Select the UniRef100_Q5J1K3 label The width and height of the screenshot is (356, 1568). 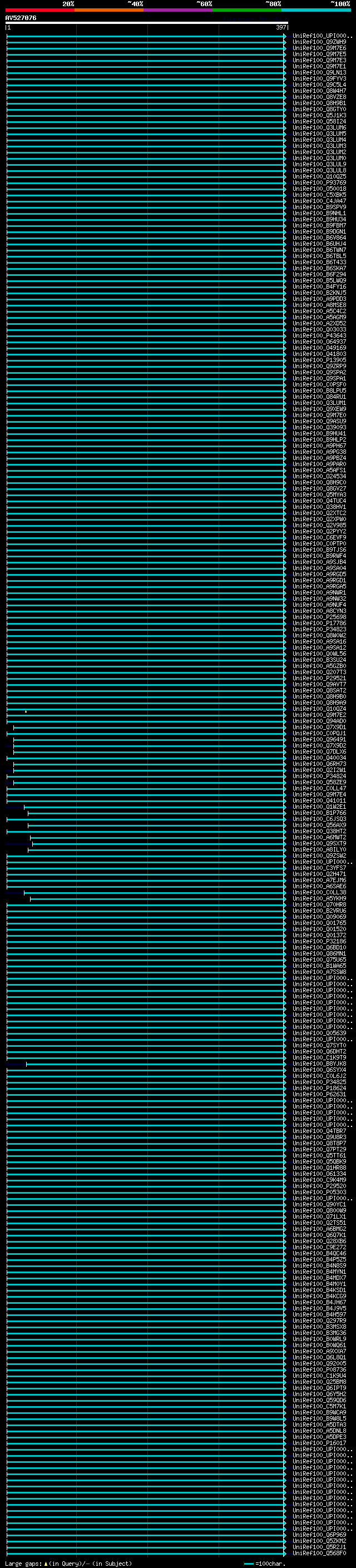point(319,115)
